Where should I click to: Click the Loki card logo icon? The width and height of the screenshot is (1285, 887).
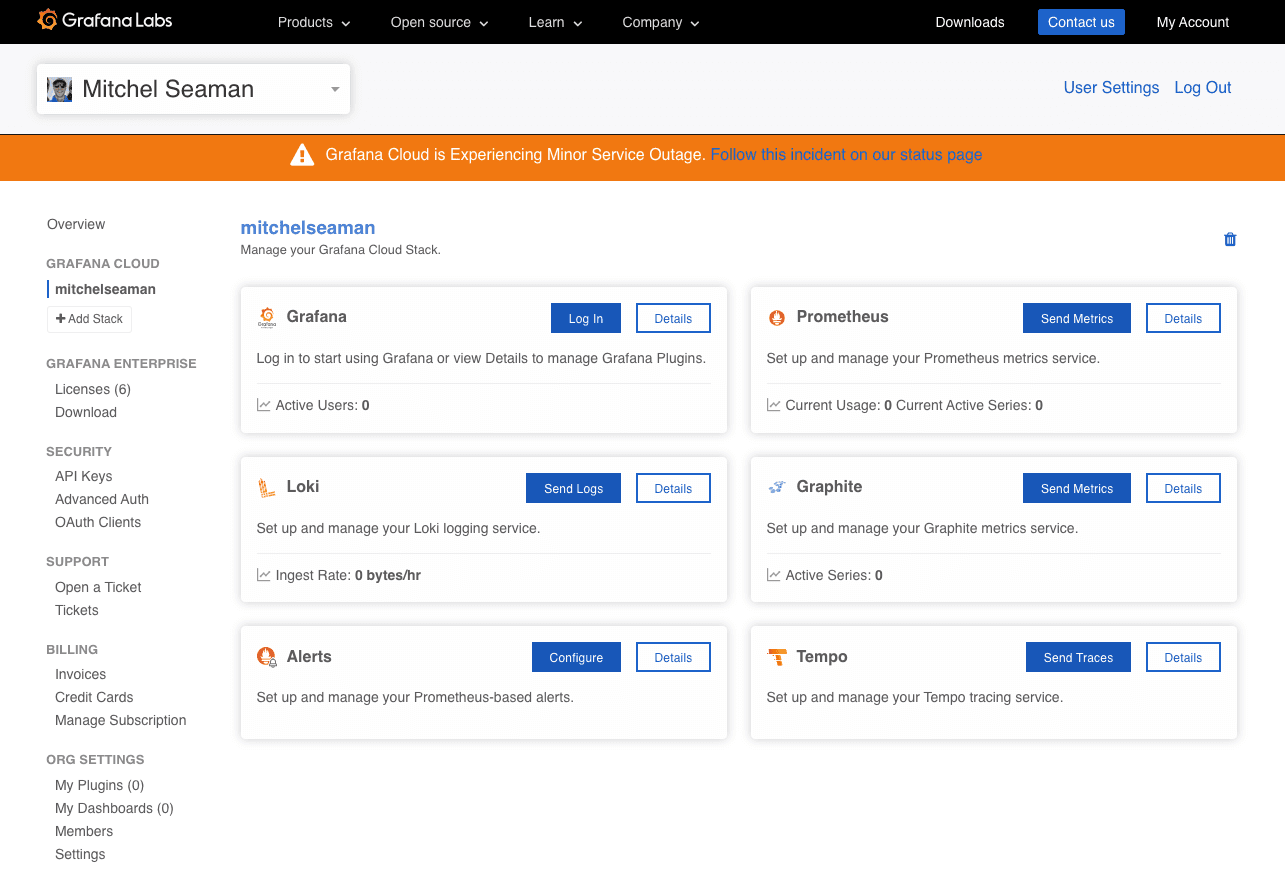[267, 487]
